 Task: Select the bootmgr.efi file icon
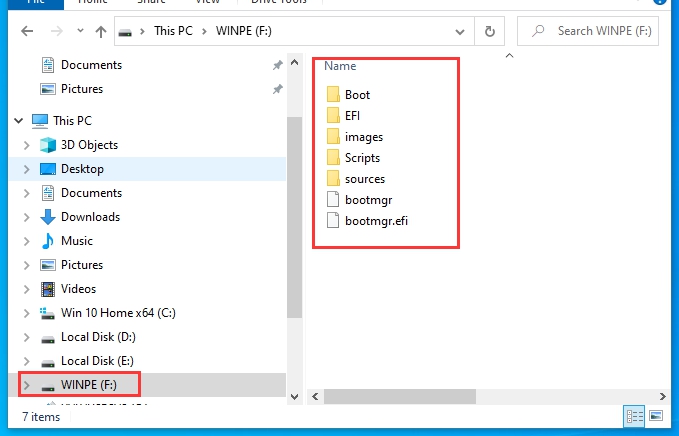click(x=333, y=221)
